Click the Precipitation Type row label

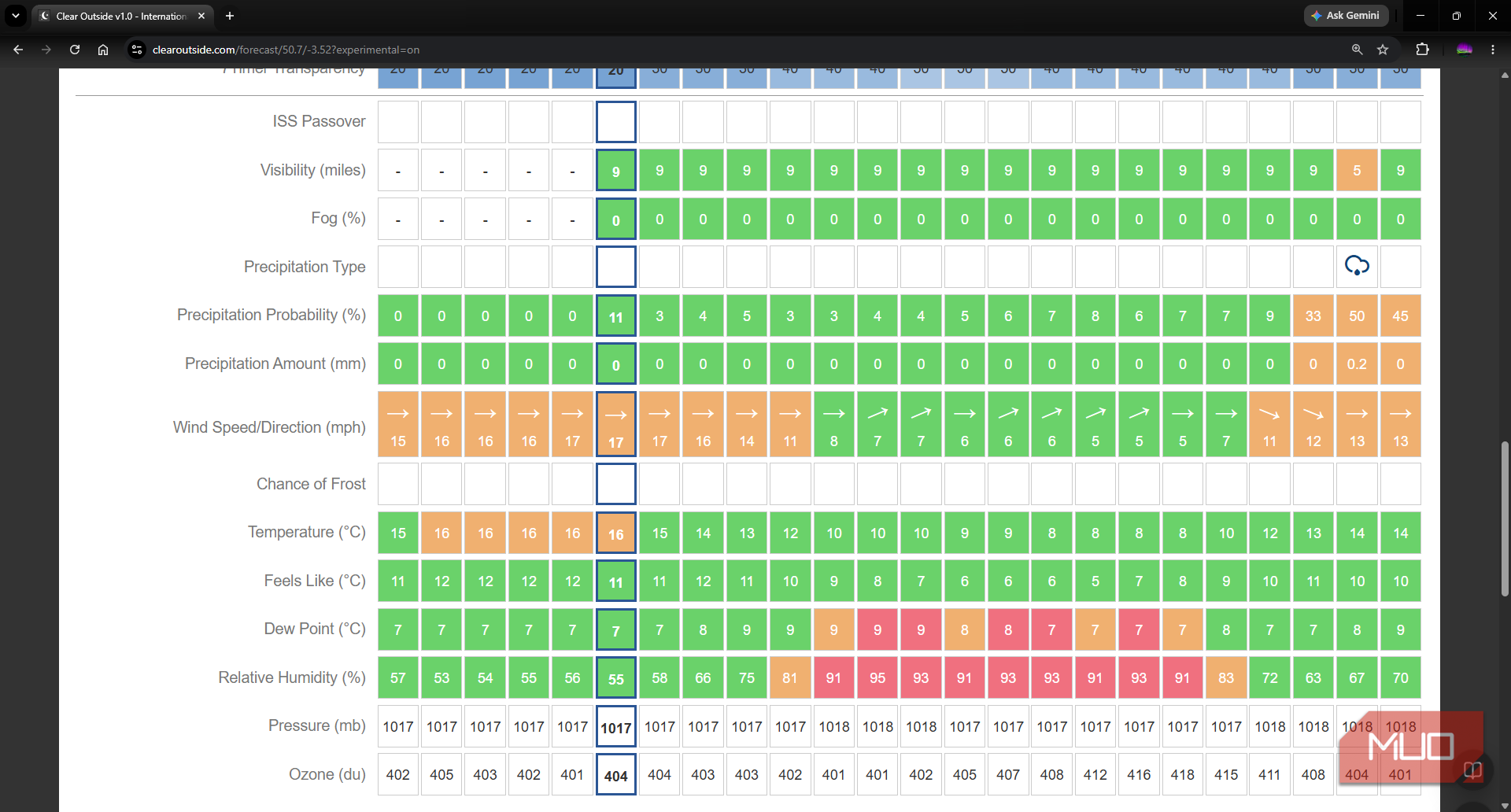pyautogui.click(x=305, y=267)
